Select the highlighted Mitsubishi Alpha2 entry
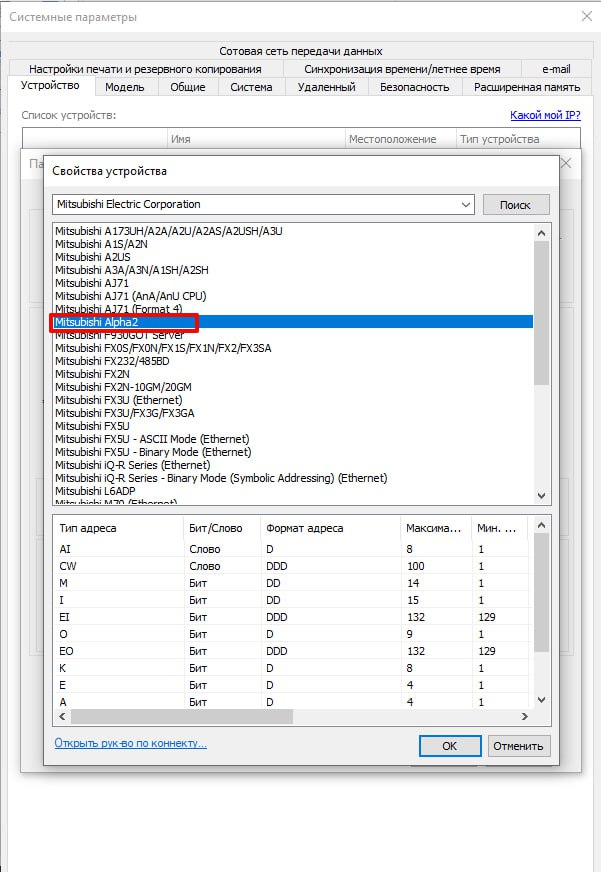The image size is (601, 872). 294,322
